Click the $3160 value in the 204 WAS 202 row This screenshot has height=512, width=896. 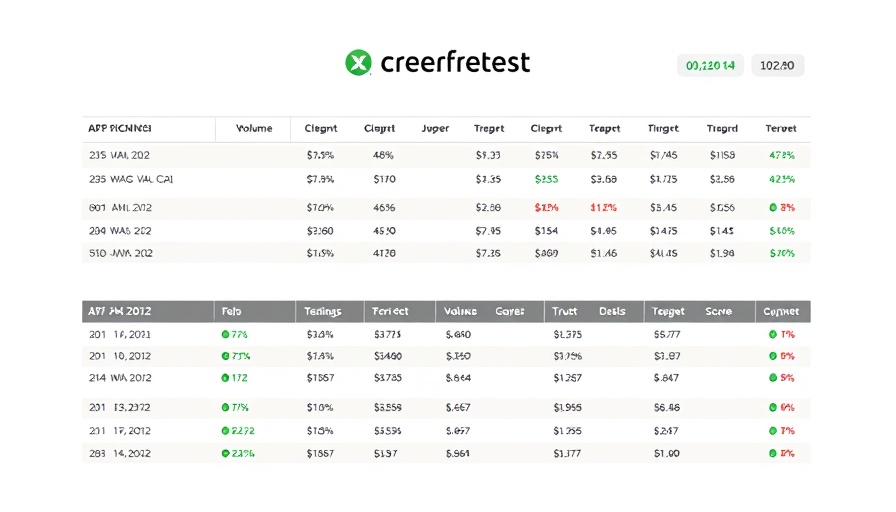[x=320, y=231]
